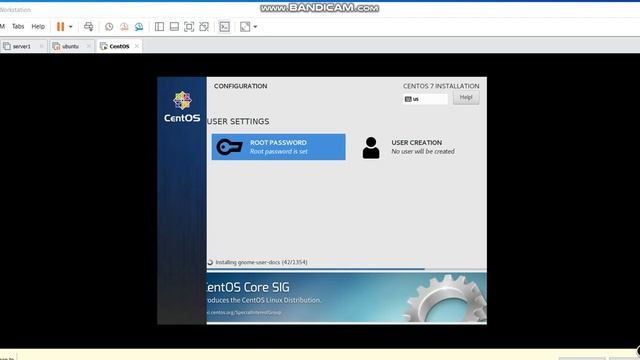Click the CentOS Core SIG banner

[347, 298]
